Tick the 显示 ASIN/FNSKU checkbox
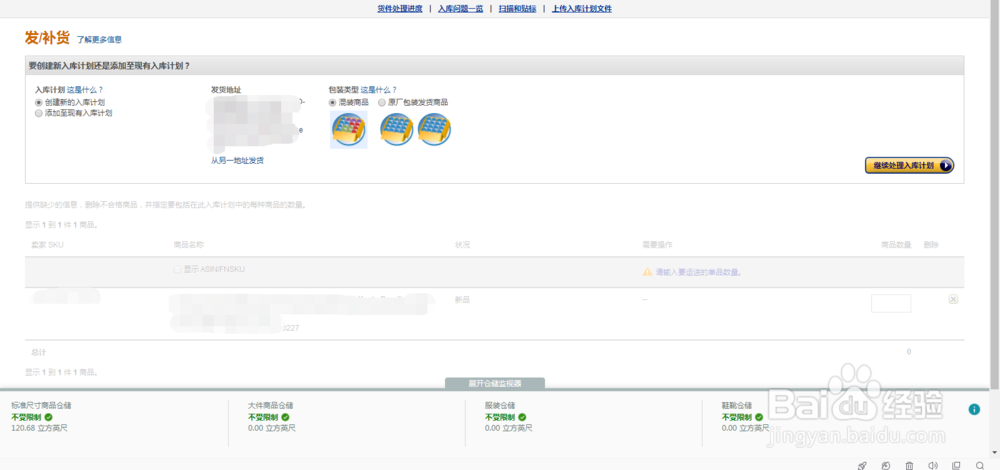The height and width of the screenshot is (470, 1000). [x=177, y=270]
